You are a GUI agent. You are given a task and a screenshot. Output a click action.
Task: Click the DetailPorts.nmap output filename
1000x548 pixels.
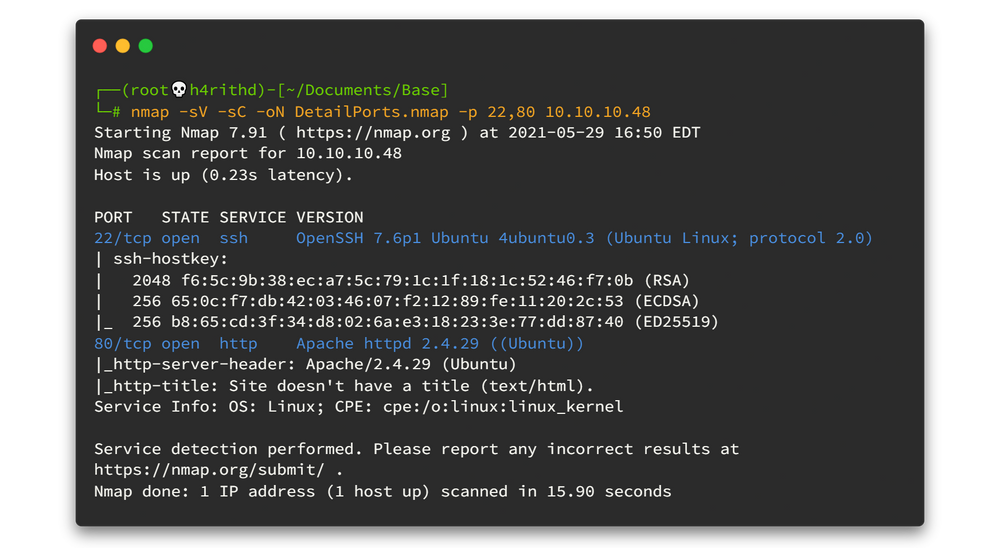(371, 112)
